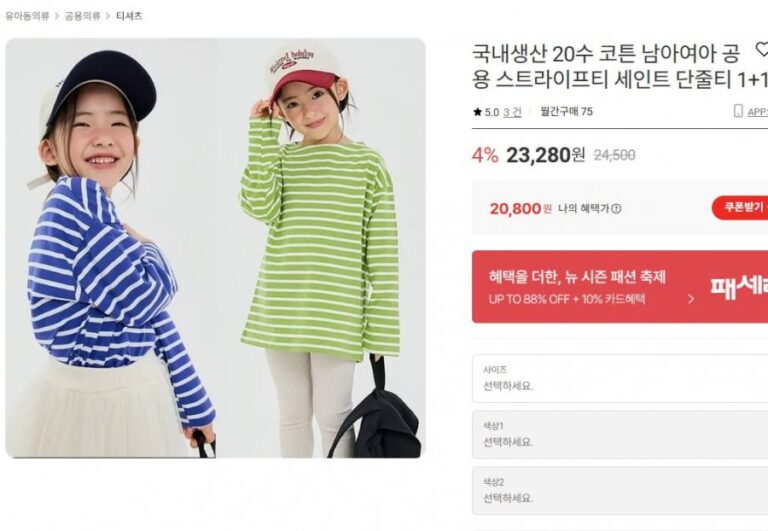Click the heart wishlist icon

(762, 49)
